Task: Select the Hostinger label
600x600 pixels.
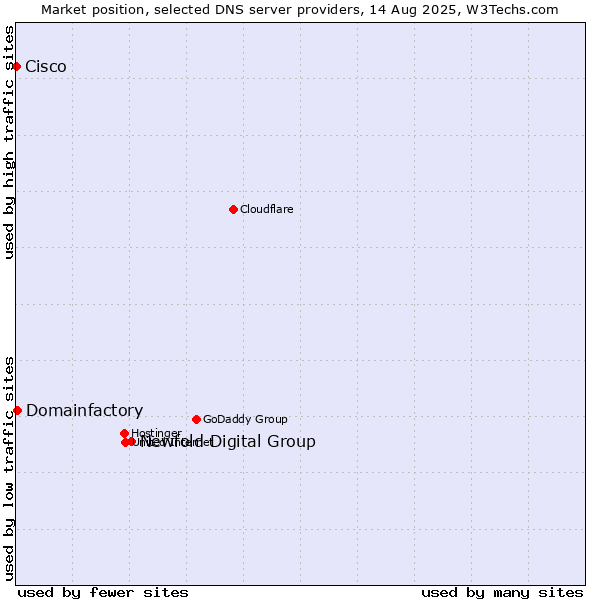Action: tap(156, 433)
